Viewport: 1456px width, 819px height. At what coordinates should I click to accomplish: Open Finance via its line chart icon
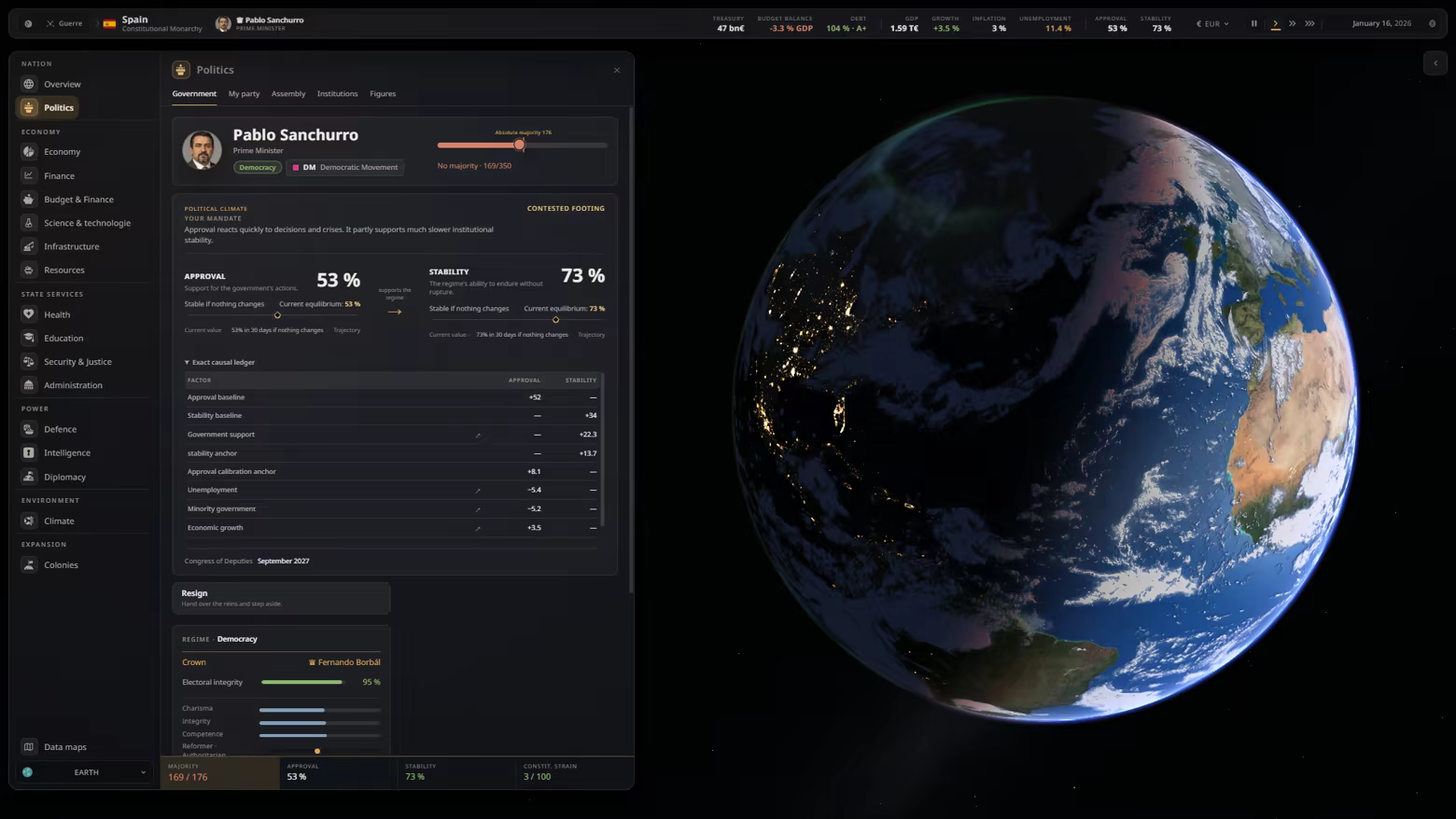coord(29,175)
